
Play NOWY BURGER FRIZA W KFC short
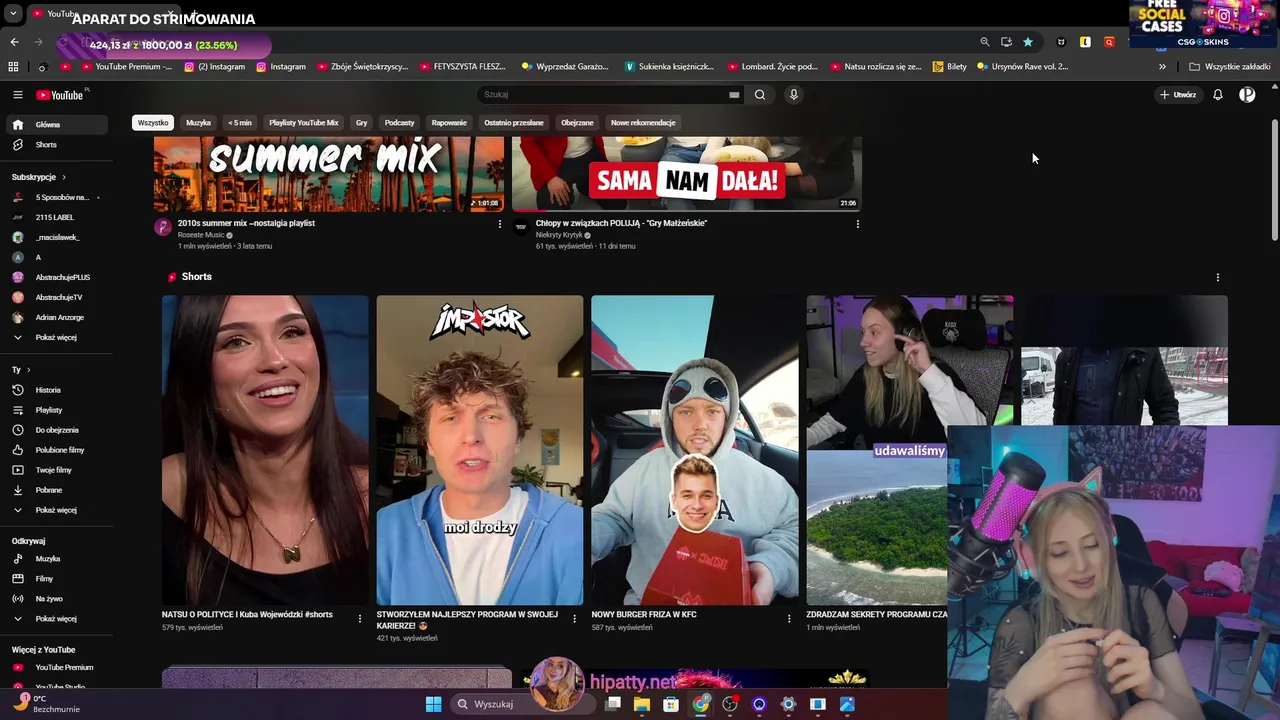[x=695, y=450]
